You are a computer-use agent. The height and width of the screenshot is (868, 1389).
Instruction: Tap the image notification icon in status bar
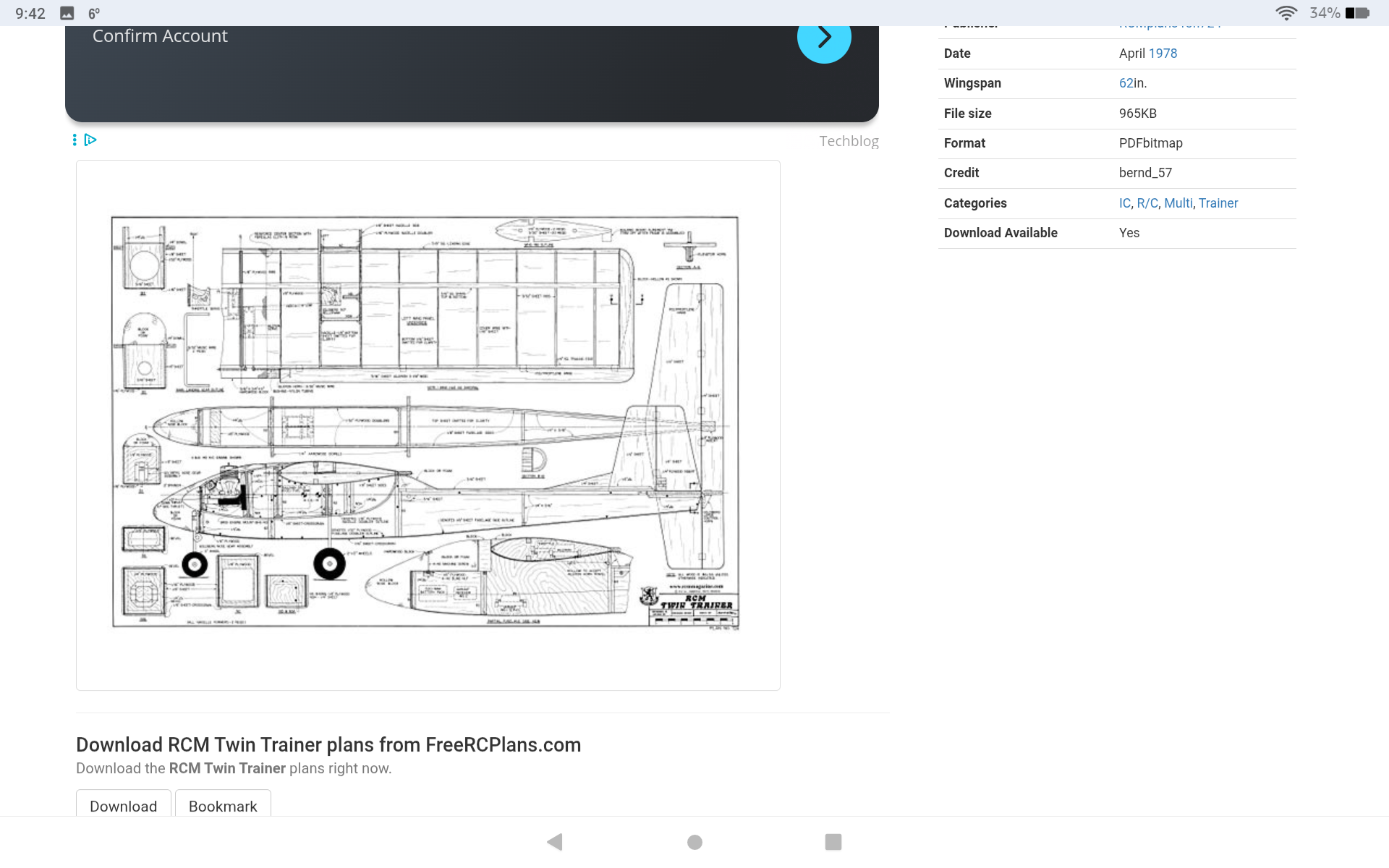pos(67,13)
